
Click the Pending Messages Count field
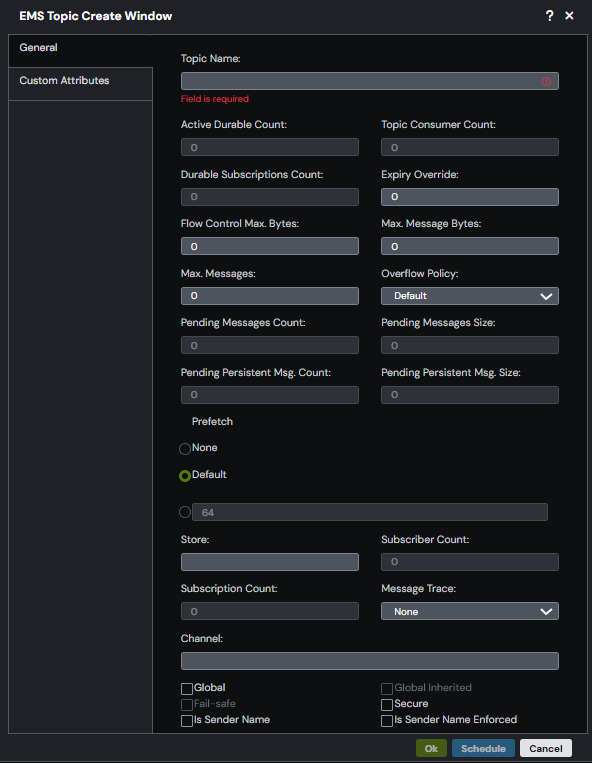pos(269,345)
